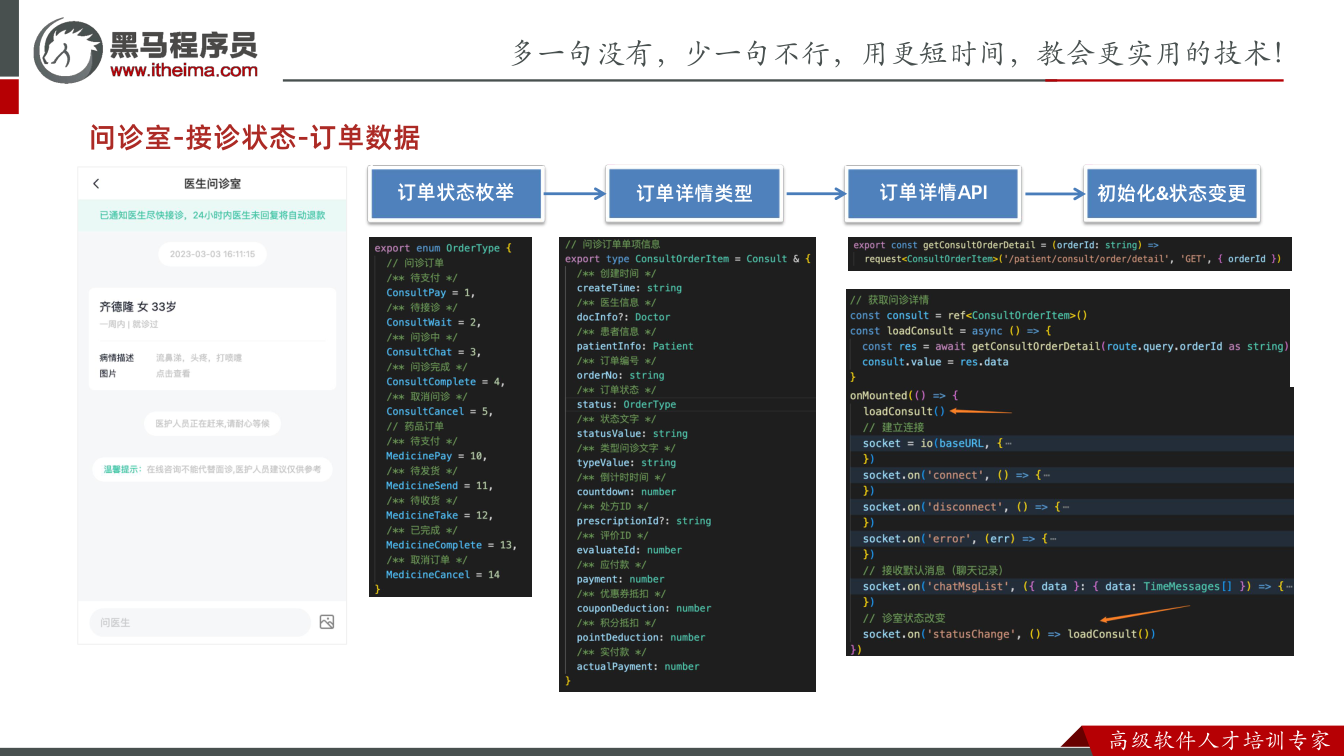This screenshot has width=1344, height=756.
Task: Tap the image upload icon beside 问医生
Action: pos(327,622)
